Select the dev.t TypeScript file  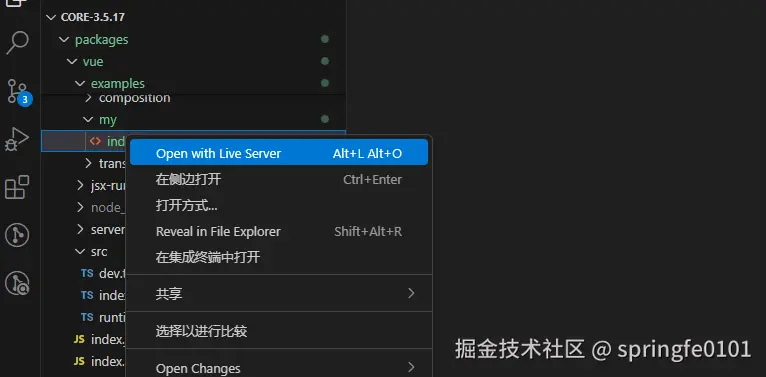pos(112,273)
